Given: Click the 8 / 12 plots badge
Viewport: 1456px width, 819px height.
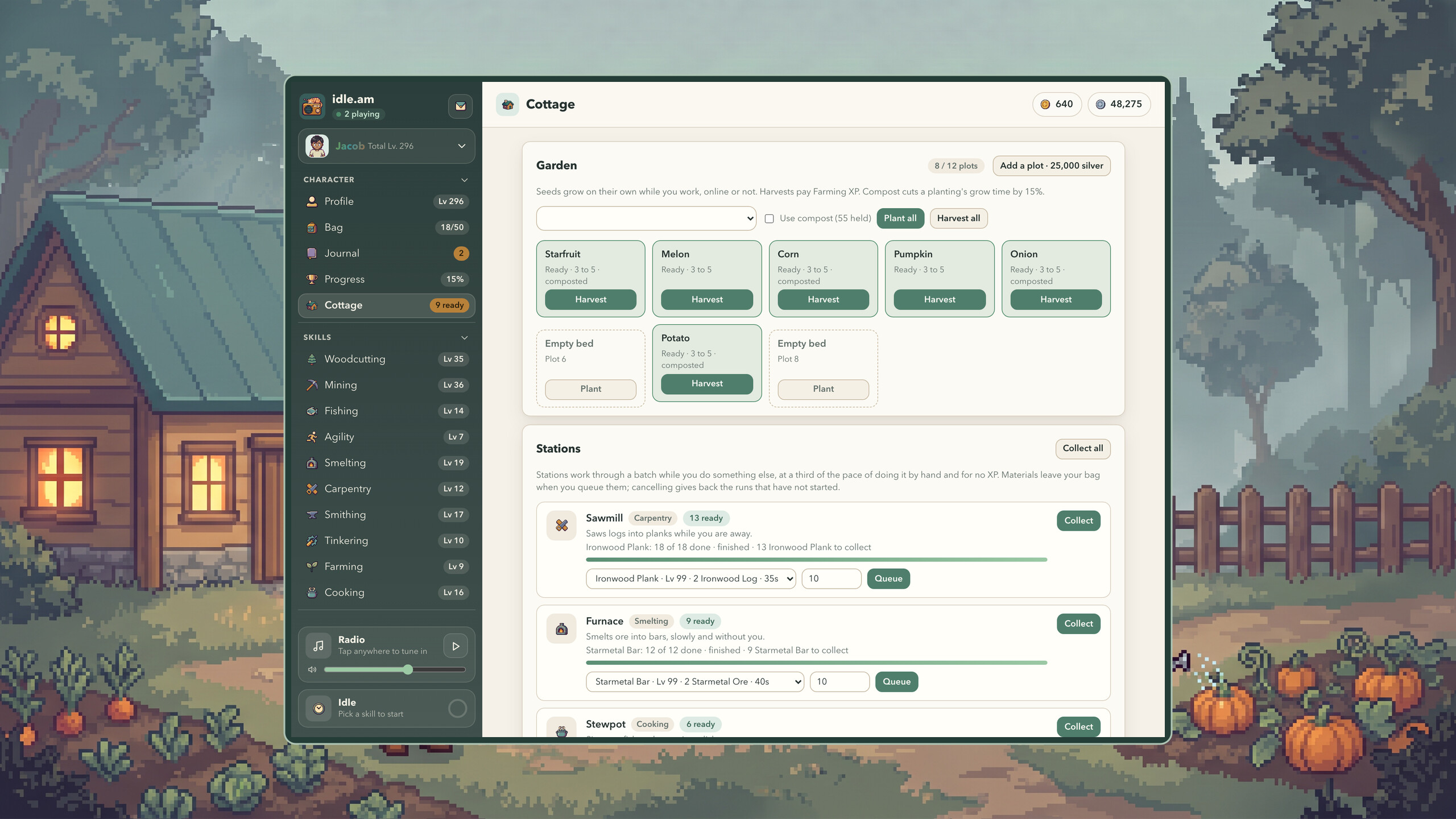Looking at the screenshot, I should (x=956, y=166).
